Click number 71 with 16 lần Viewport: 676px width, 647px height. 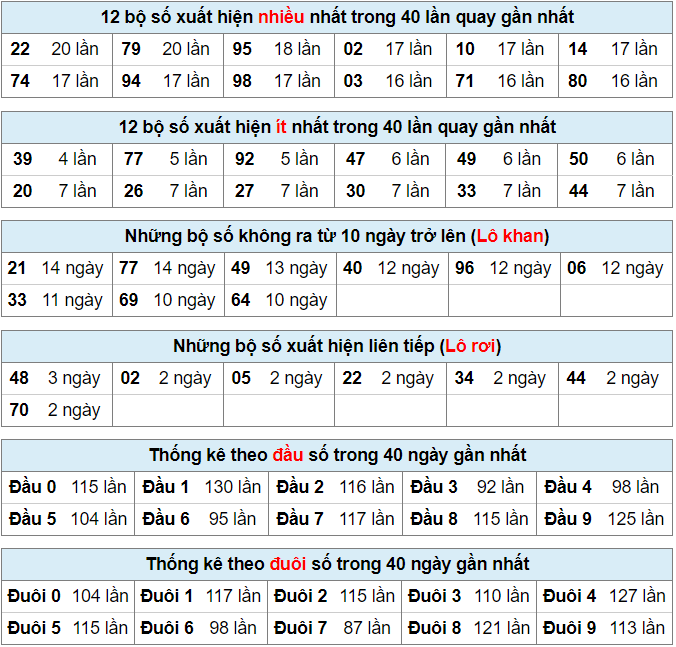502,81
